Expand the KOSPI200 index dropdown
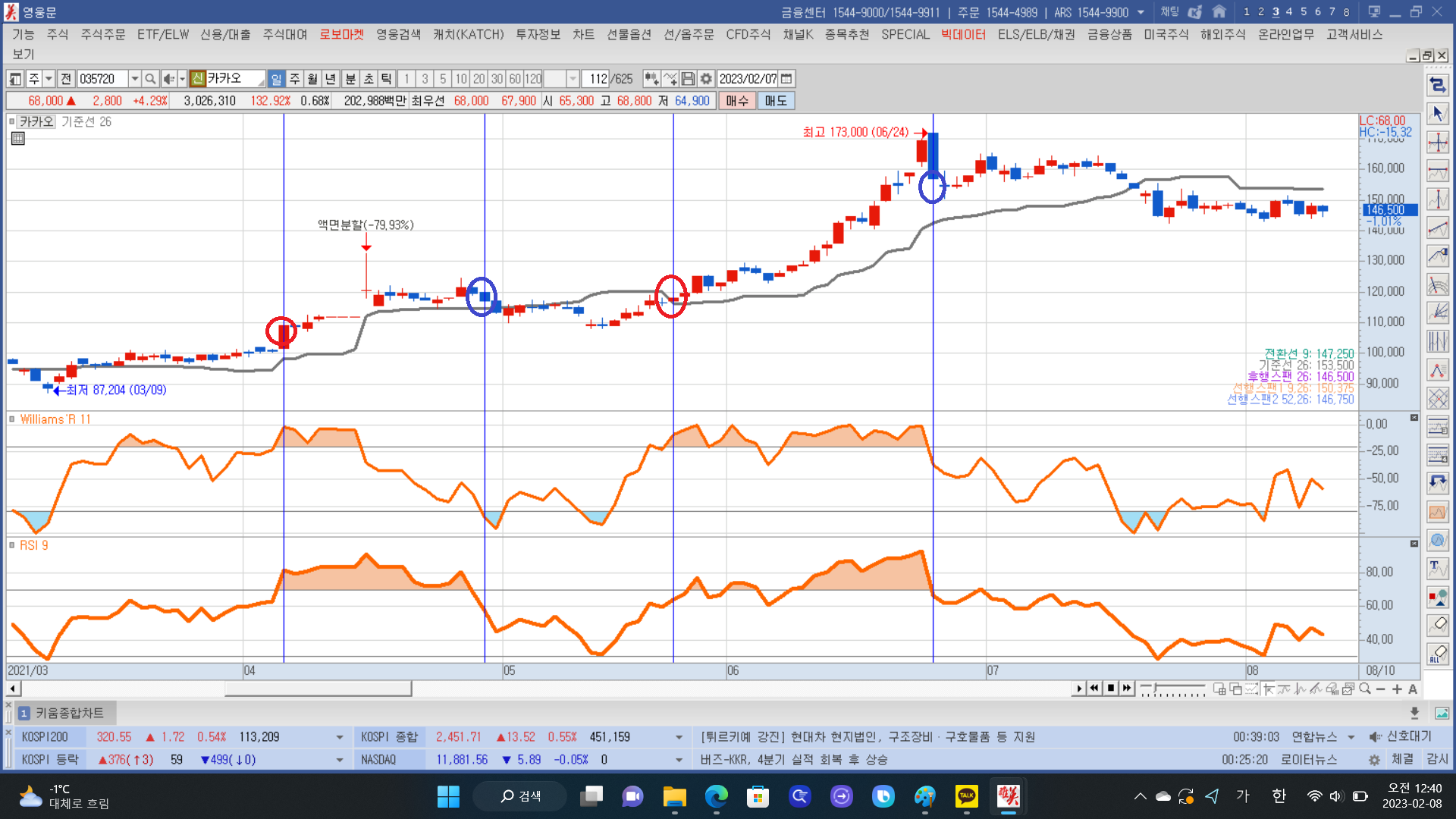The width and height of the screenshot is (1456, 819). [x=339, y=737]
